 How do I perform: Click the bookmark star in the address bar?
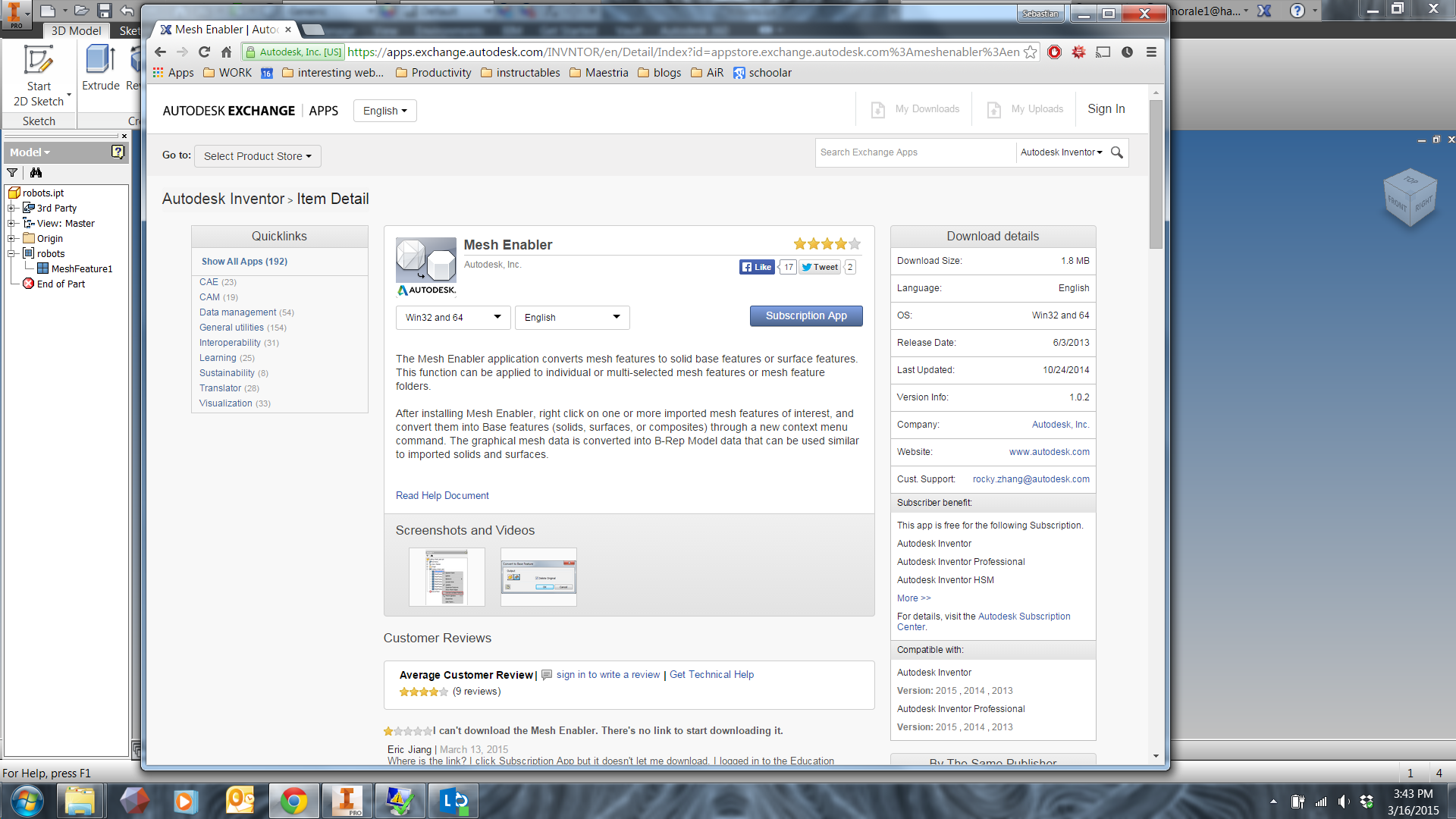(x=1029, y=52)
